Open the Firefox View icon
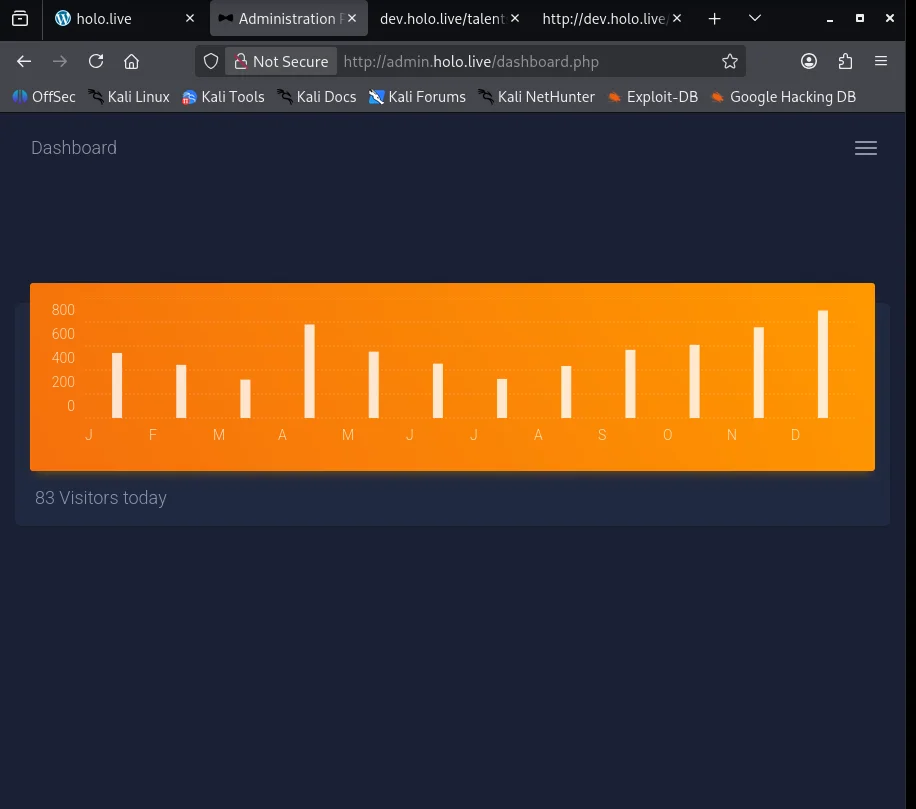The image size is (916, 809). (x=20, y=18)
